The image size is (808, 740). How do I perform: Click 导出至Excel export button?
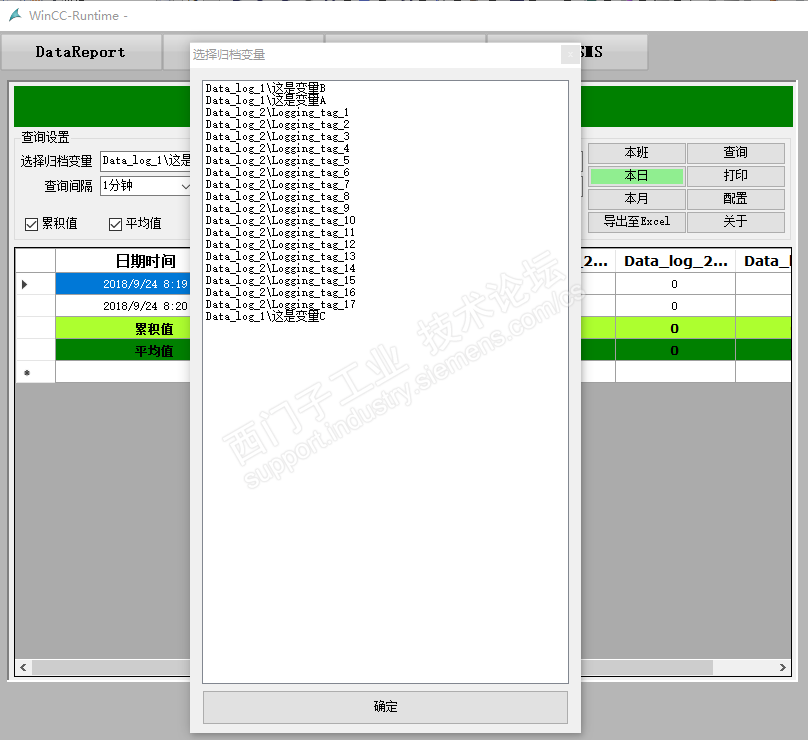[636, 222]
